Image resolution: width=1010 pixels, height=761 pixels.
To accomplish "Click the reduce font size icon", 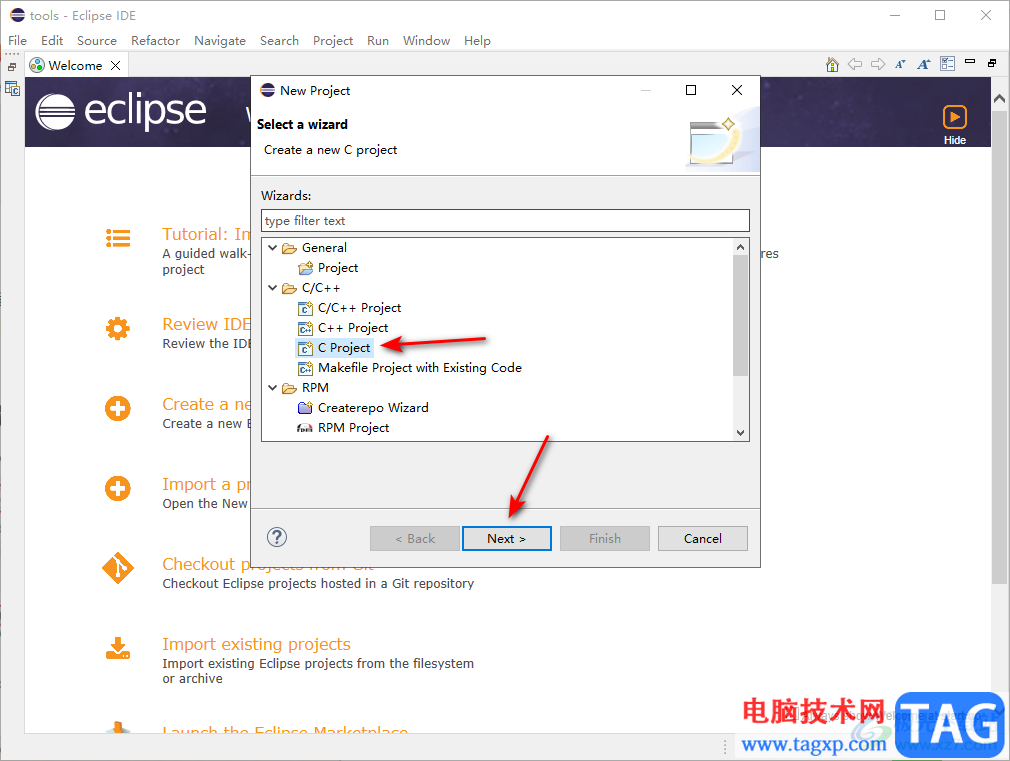I will (900, 64).
